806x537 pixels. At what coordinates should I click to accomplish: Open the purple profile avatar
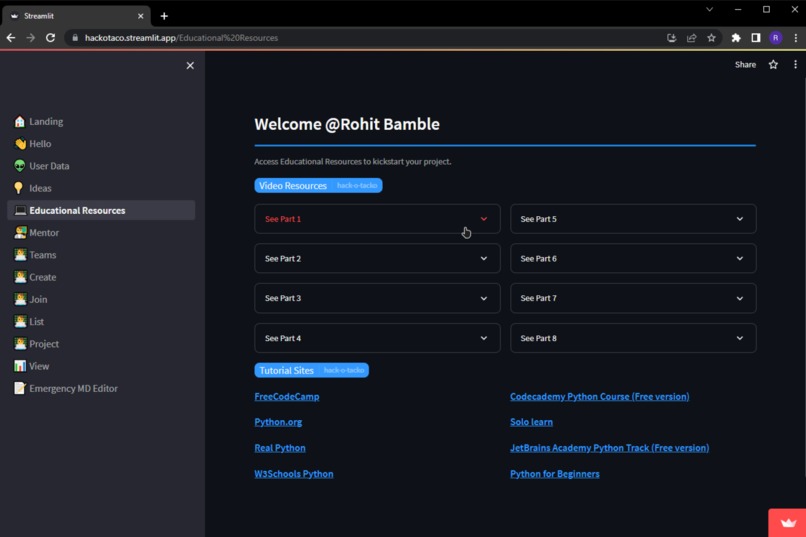tap(776, 38)
